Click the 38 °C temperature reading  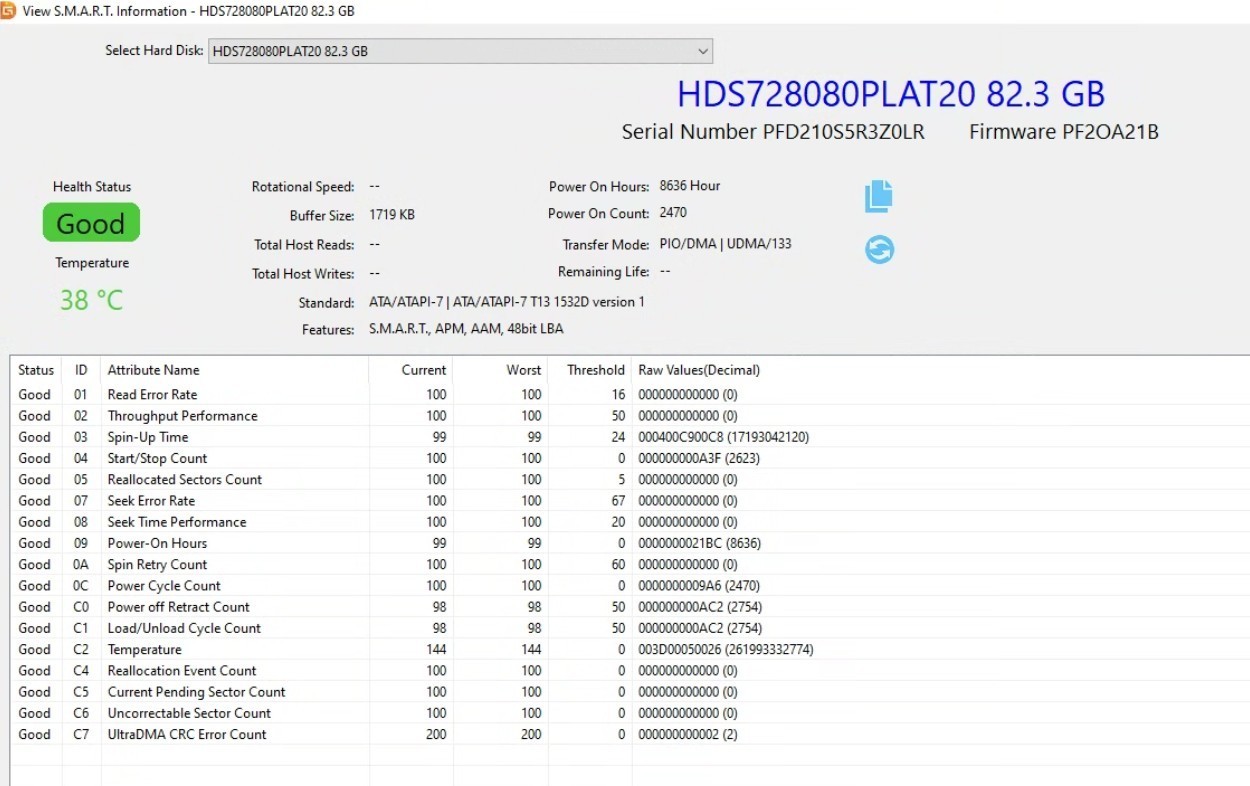pyautogui.click(x=91, y=300)
